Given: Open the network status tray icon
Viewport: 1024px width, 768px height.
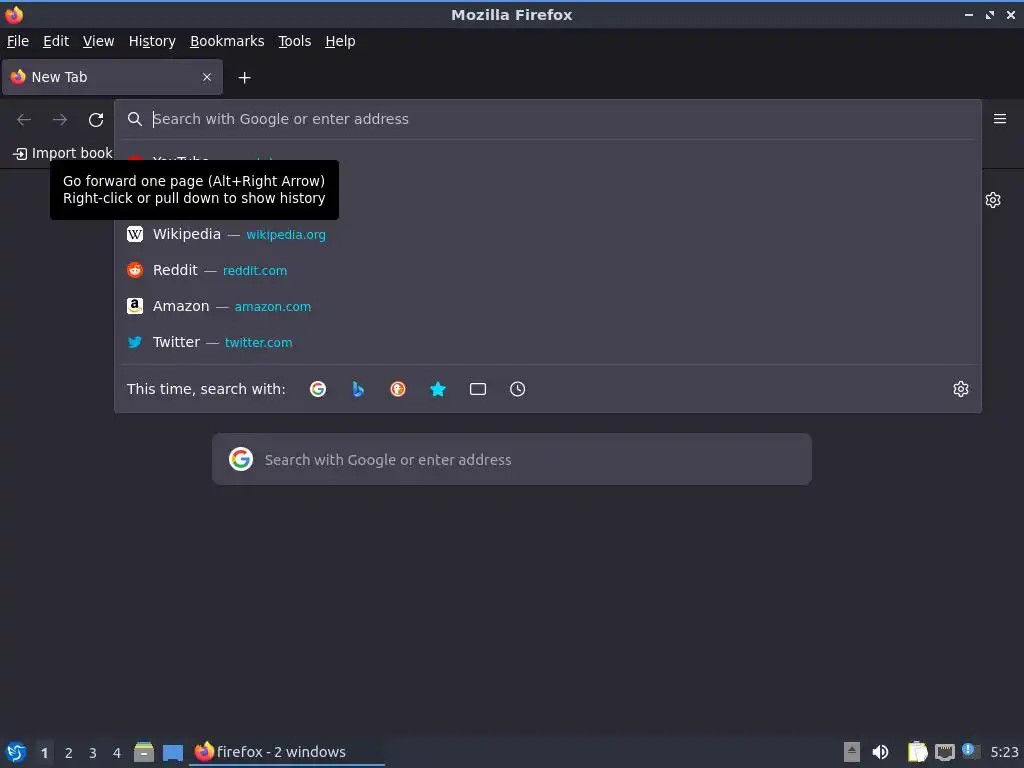Looking at the screenshot, I should (x=944, y=752).
